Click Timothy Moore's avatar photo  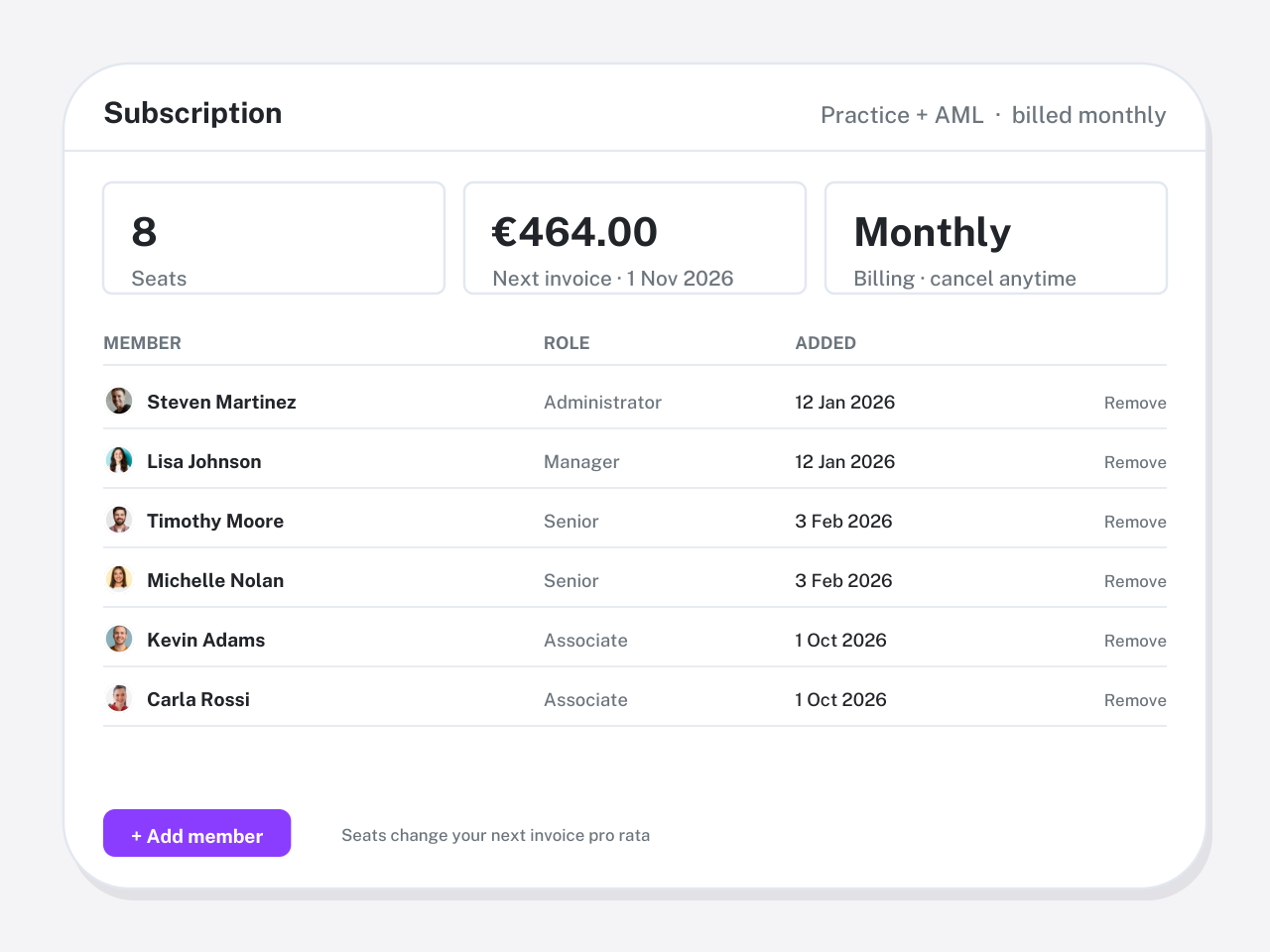pos(119,520)
